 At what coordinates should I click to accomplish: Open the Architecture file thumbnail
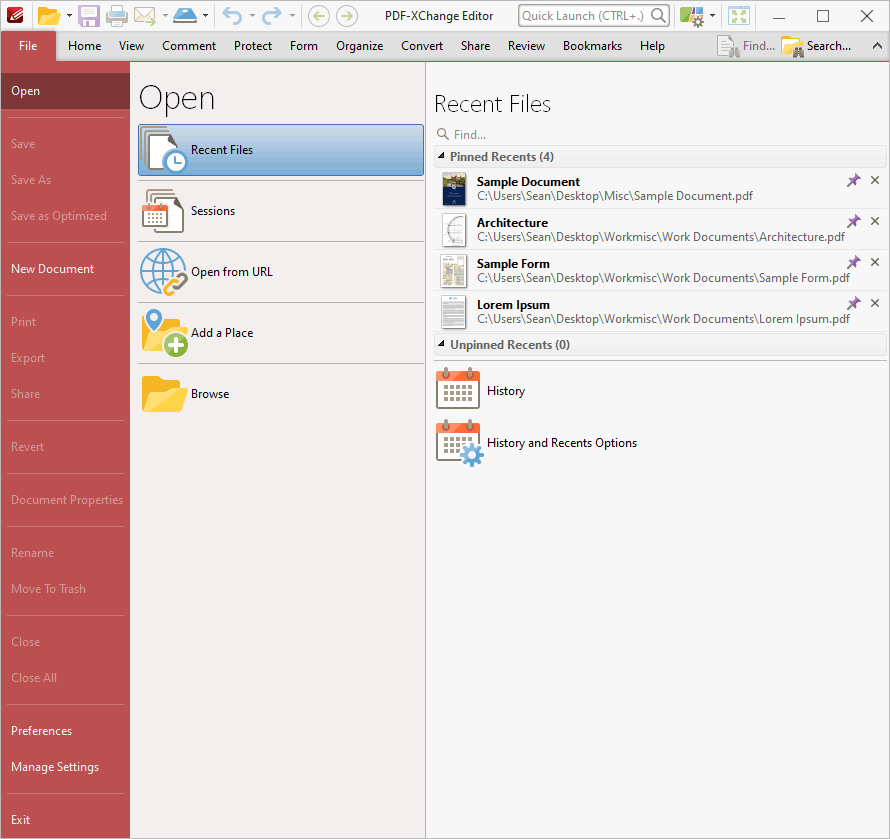tap(454, 230)
